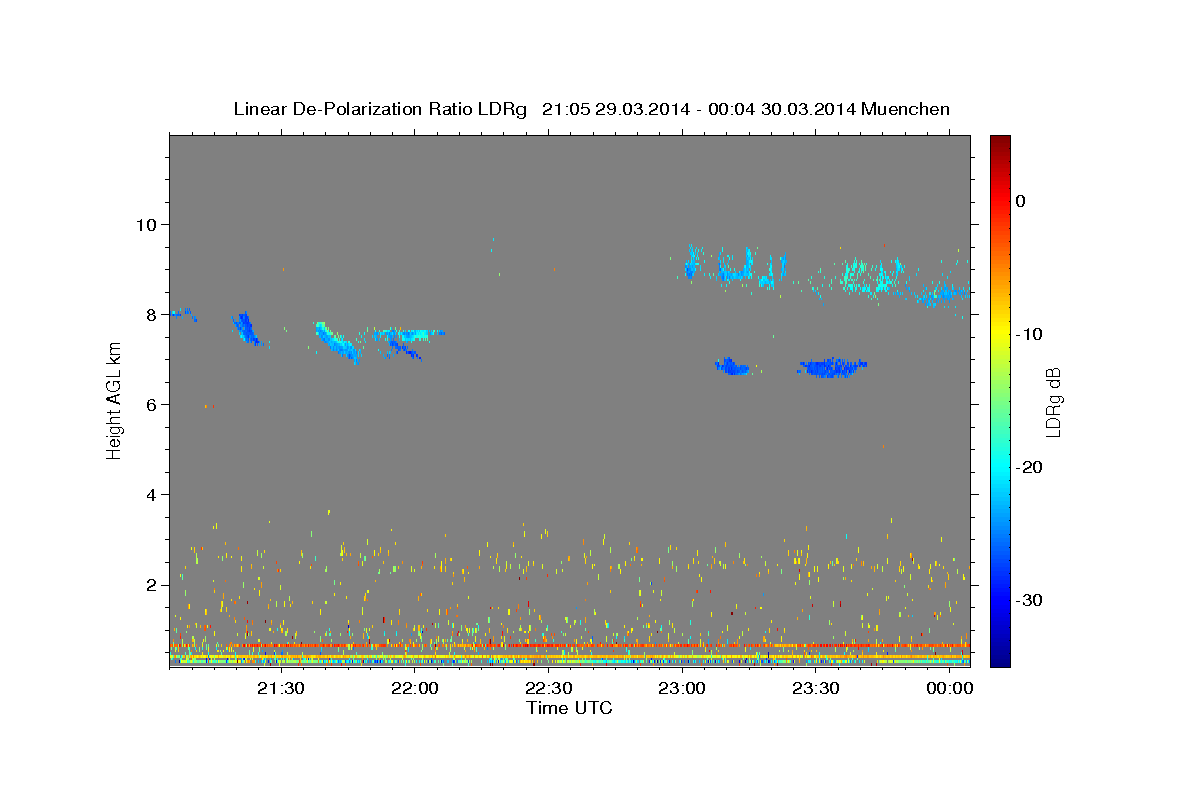
Task: Click the cyan cloud streak near 21:42 at 7.5 km
Action: click(x=337, y=342)
